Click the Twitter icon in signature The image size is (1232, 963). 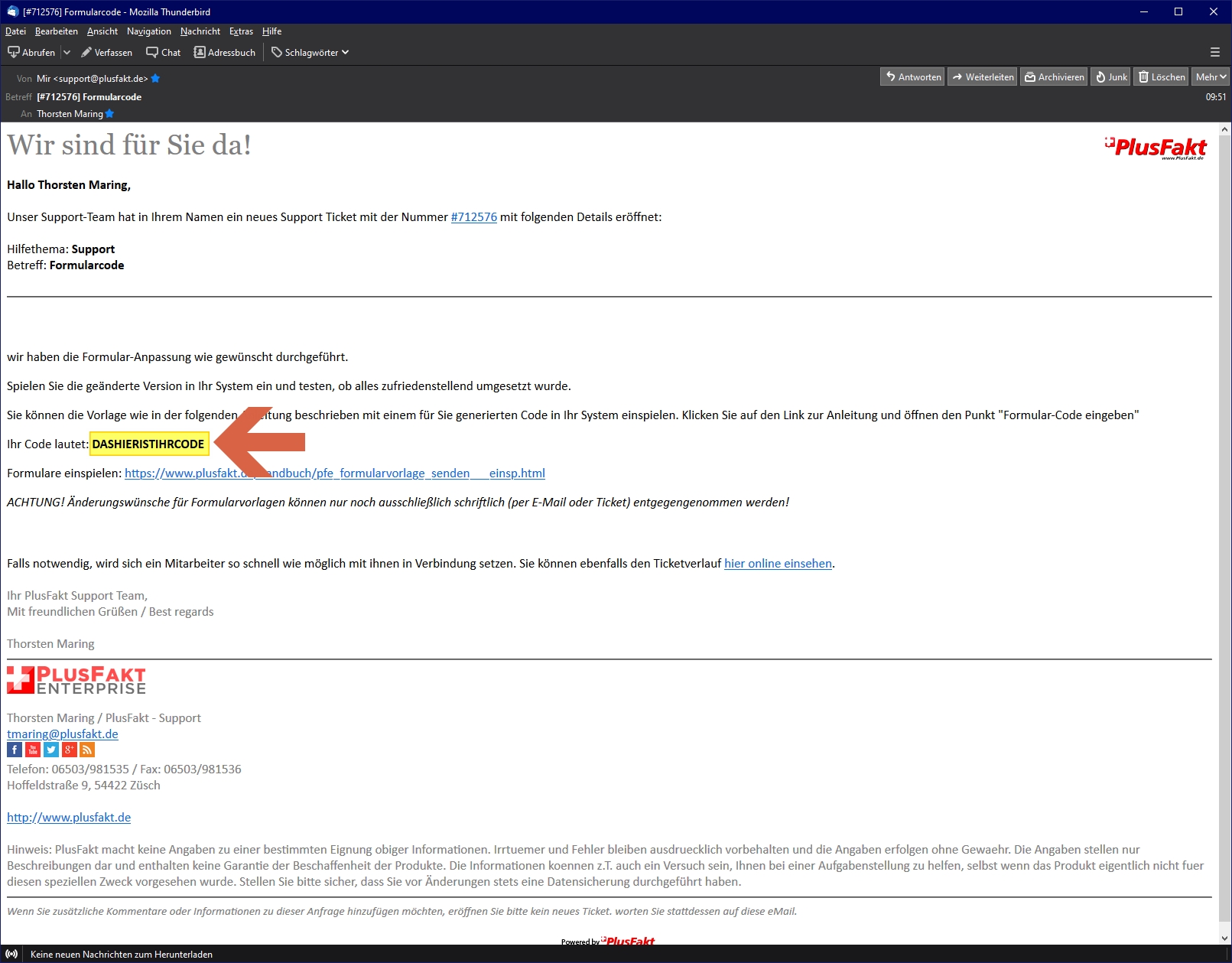(x=51, y=750)
